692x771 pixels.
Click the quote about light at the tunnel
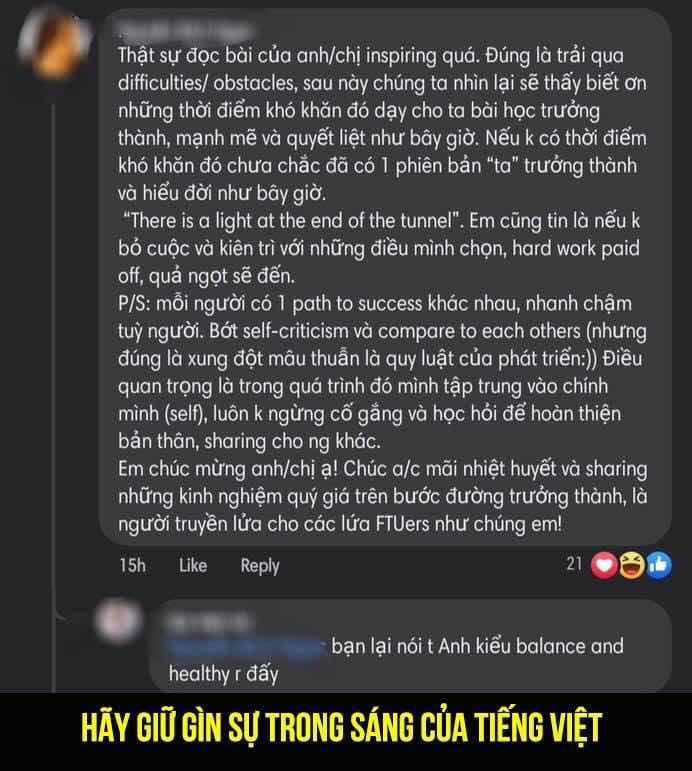(x=293, y=221)
